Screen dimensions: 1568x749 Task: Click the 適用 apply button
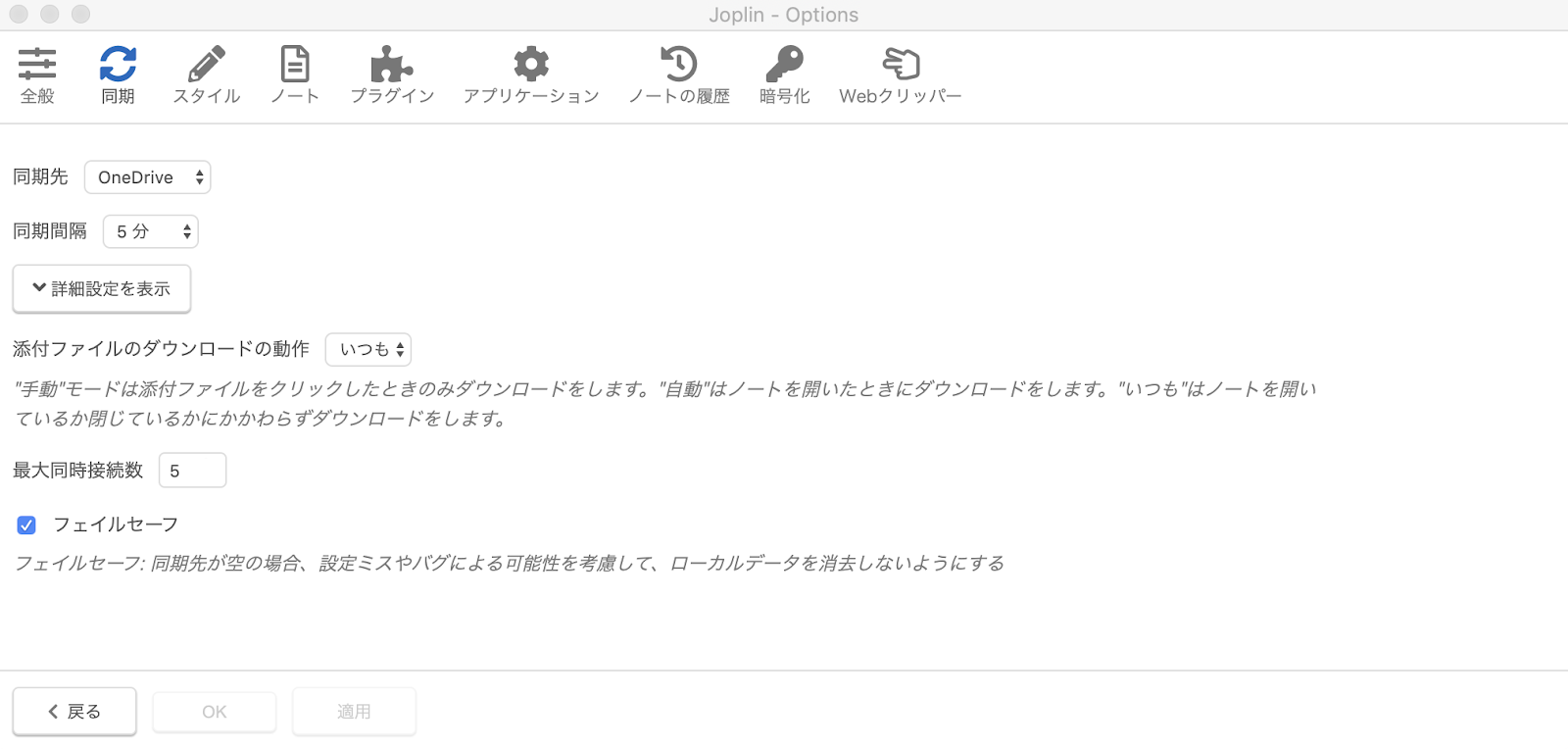tap(354, 712)
